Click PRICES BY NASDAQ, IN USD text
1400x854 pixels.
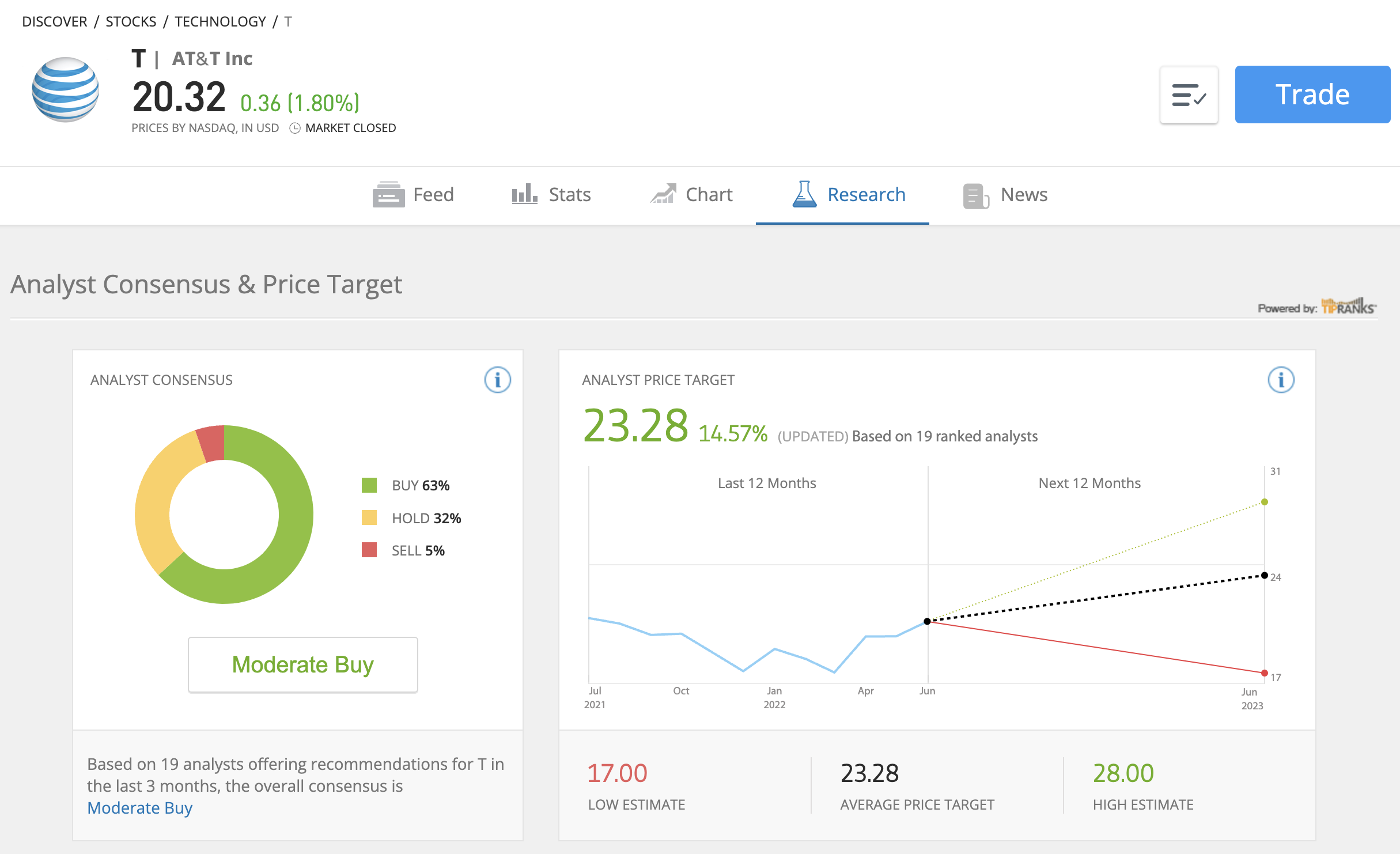point(205,128)
